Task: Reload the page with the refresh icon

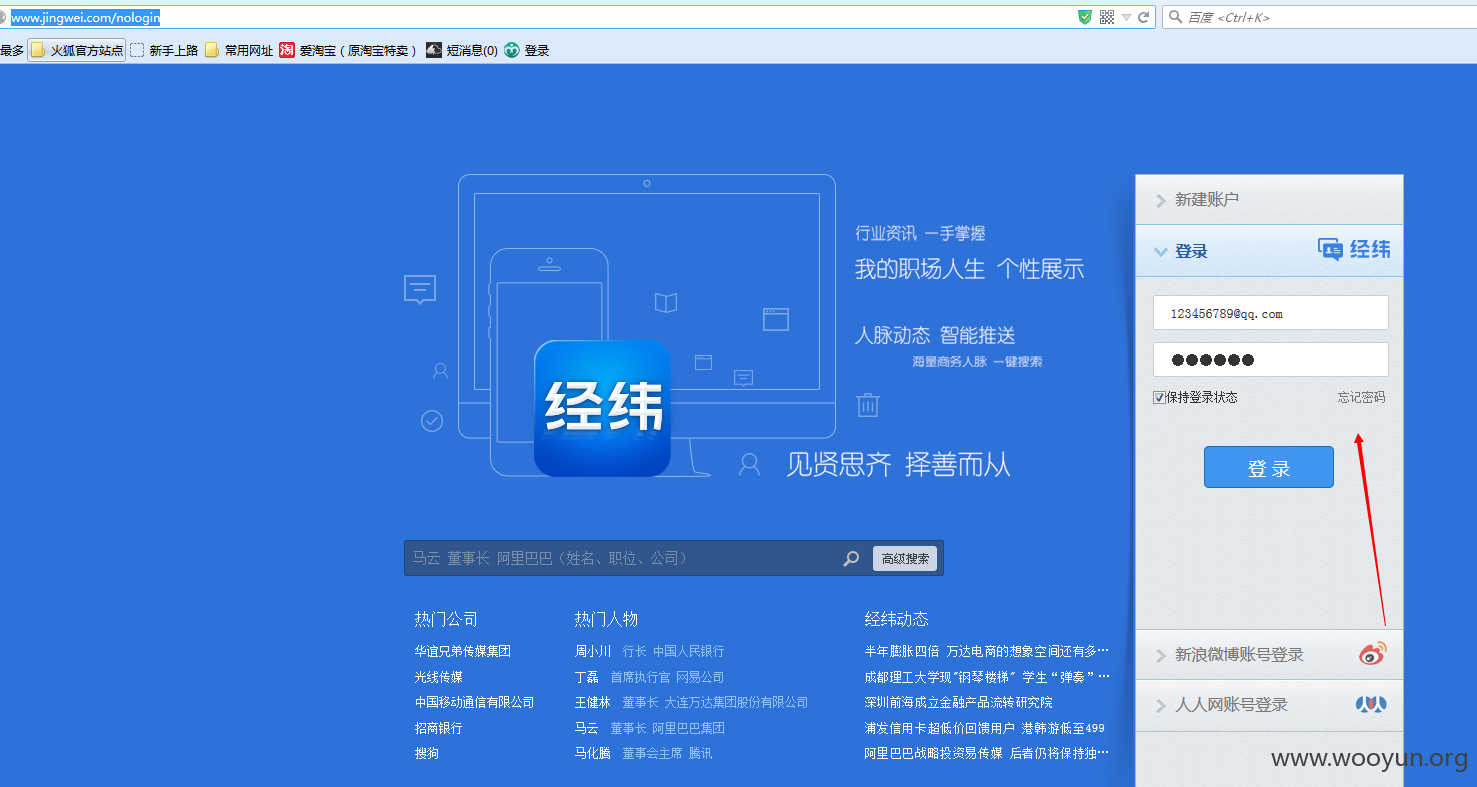Action: pyautogui.click(x=1143, y=17)
